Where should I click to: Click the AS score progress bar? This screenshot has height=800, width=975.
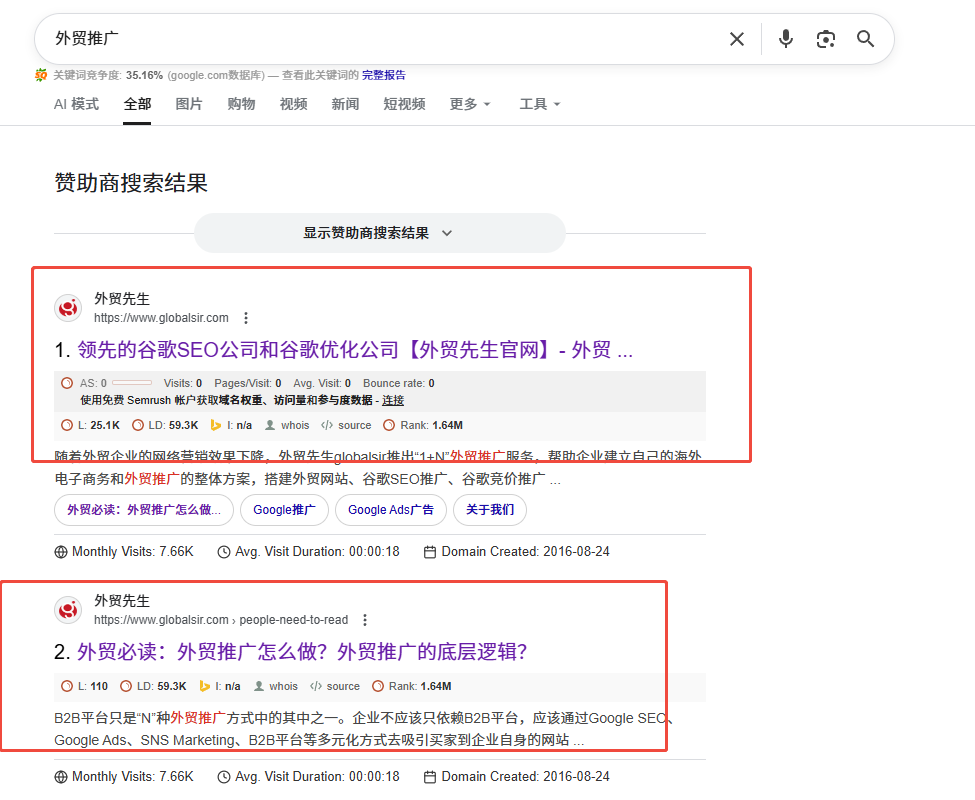tap(132, 383)
